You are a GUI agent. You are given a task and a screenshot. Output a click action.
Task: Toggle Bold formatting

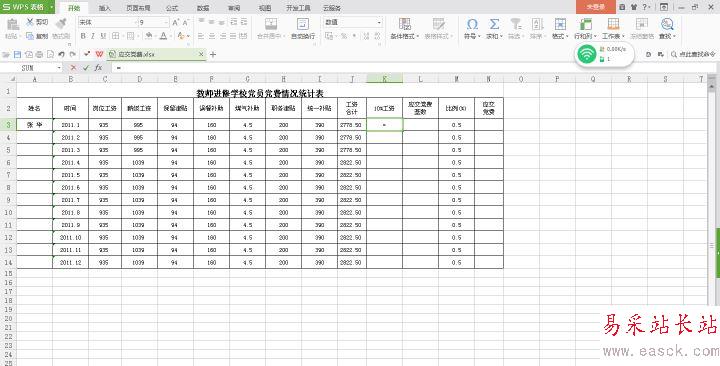pyautogui.click(x=83, y=36)
